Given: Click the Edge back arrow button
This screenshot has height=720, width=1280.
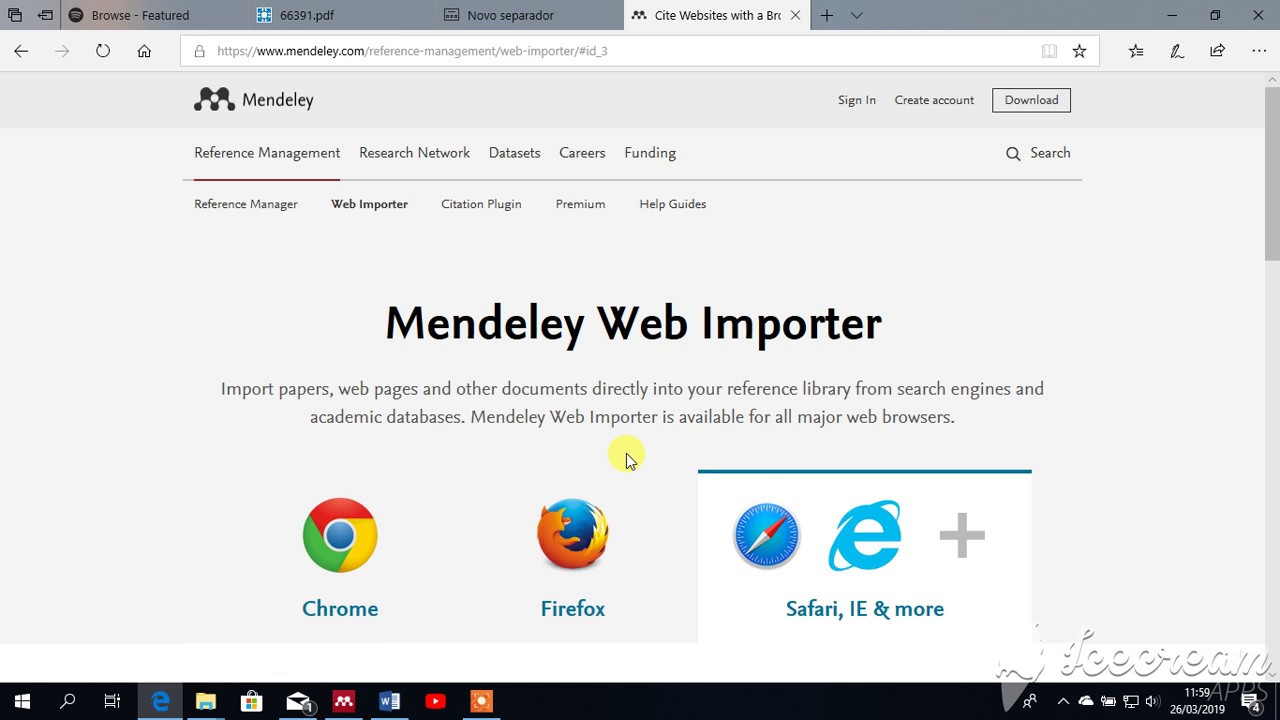Looking at the screenshot, I should click(x=21, y=51).
